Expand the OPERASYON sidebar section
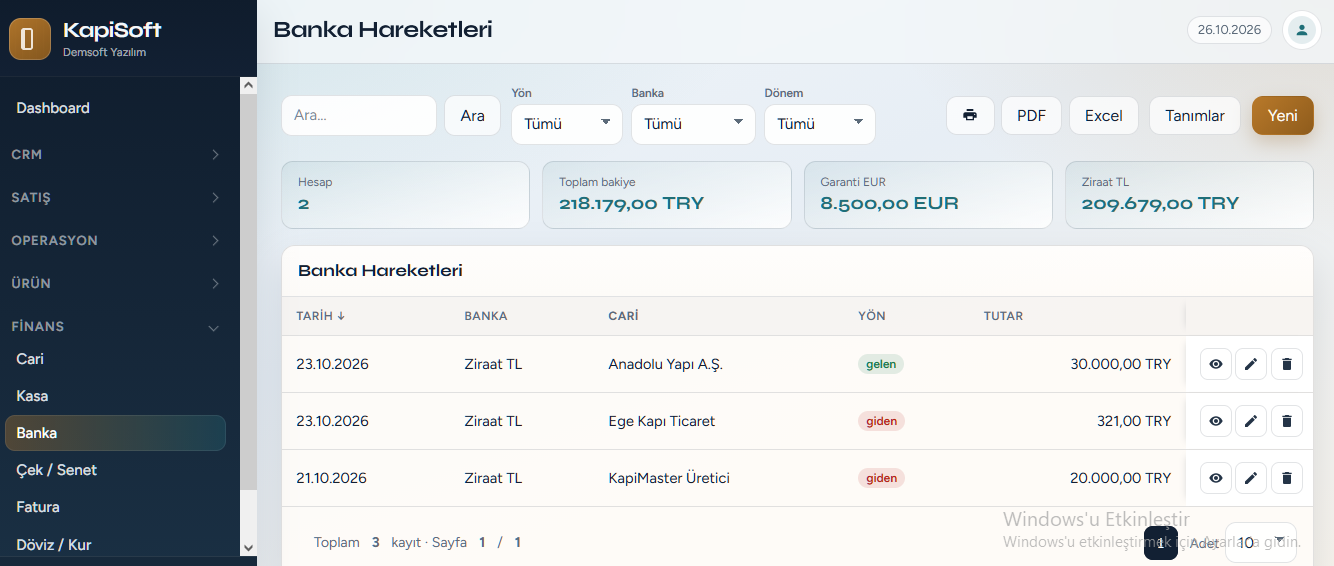The width and height of the screenshot is (1334, 566). [115, 241]
